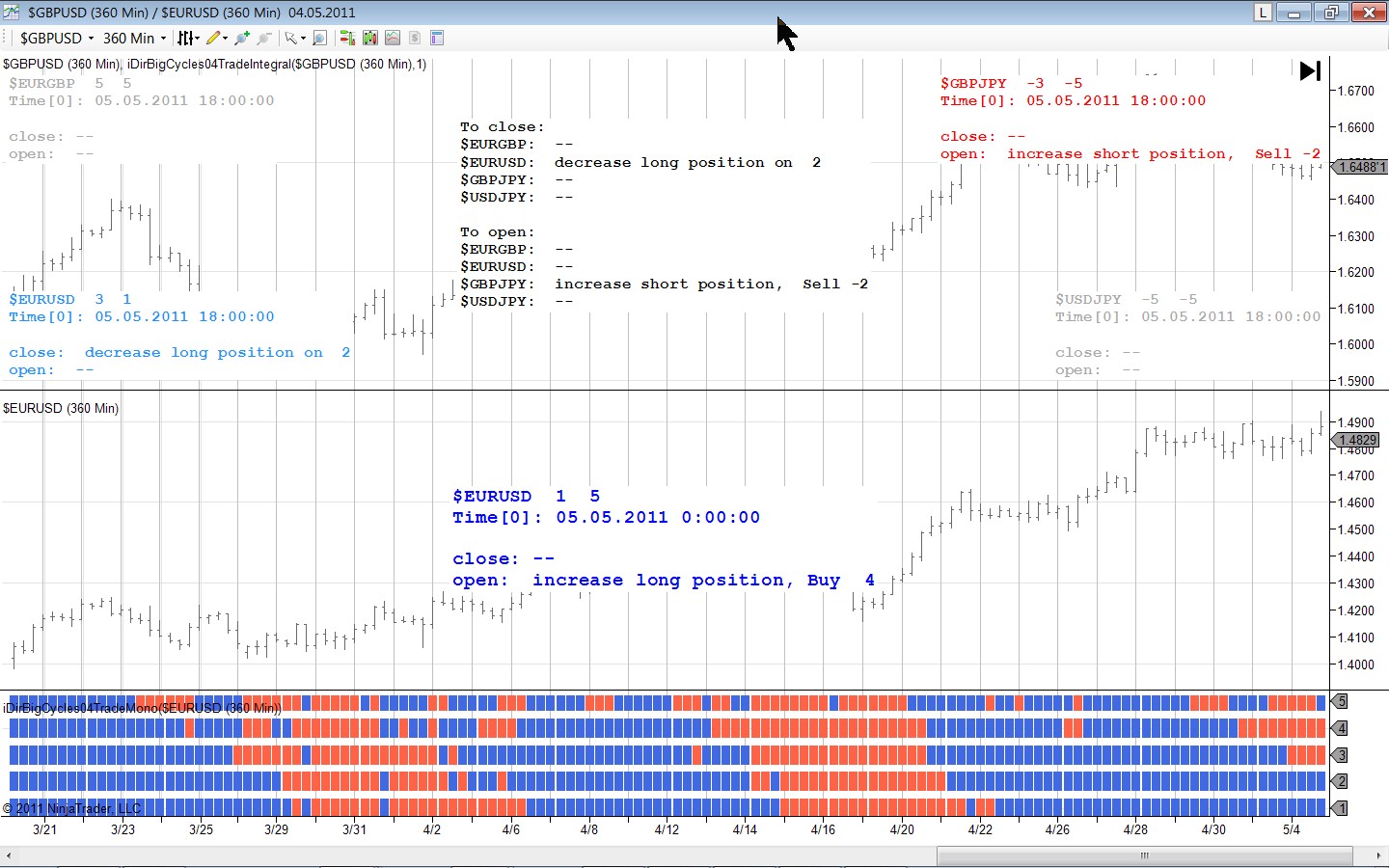Open the indicators chart icon
1389x868 pixels.
click(x=393, y=39)
